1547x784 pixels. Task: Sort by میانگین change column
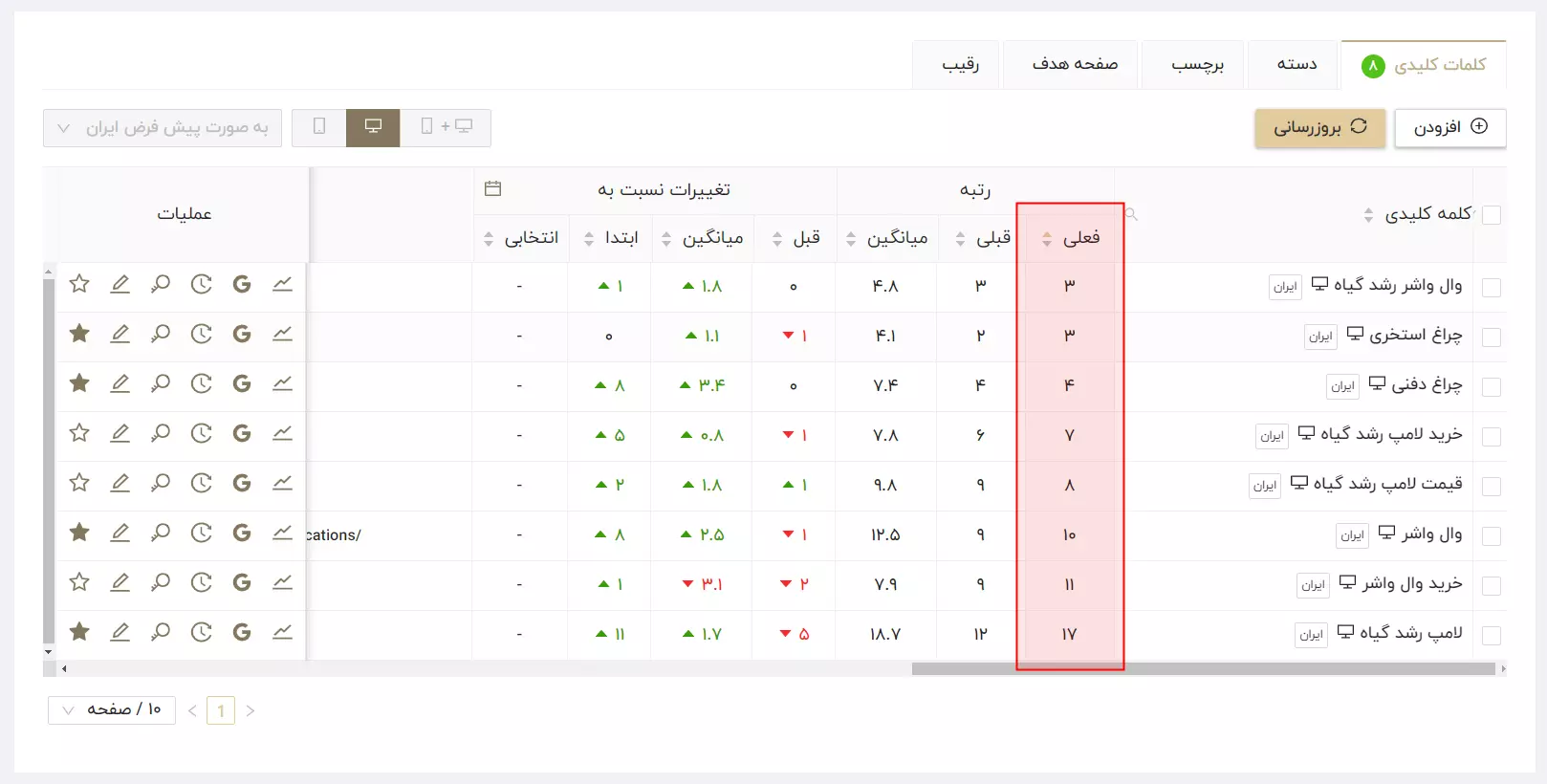[x=666, y=239]
